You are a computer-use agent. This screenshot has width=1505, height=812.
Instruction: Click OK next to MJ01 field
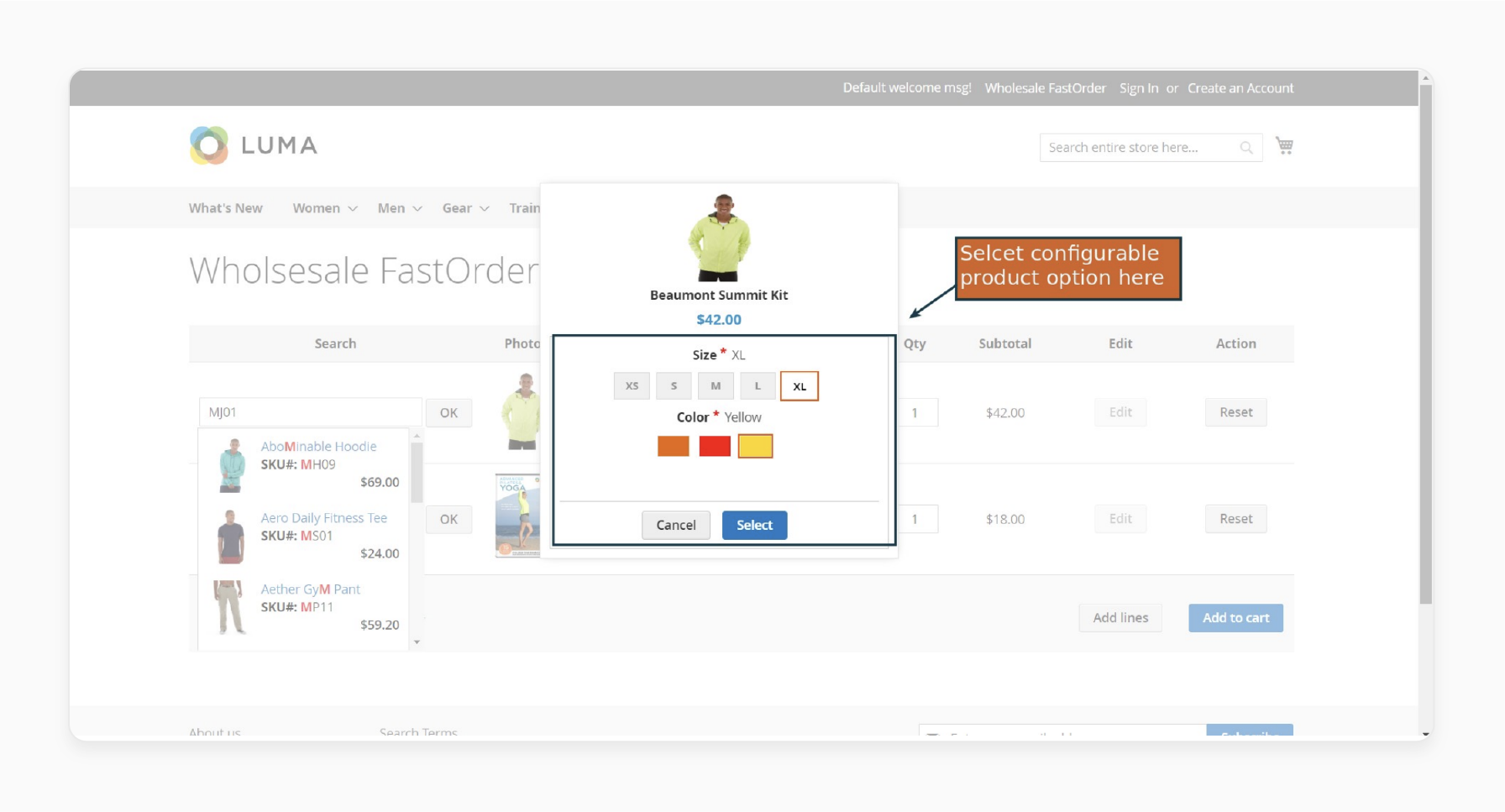(x=448, y=413)
